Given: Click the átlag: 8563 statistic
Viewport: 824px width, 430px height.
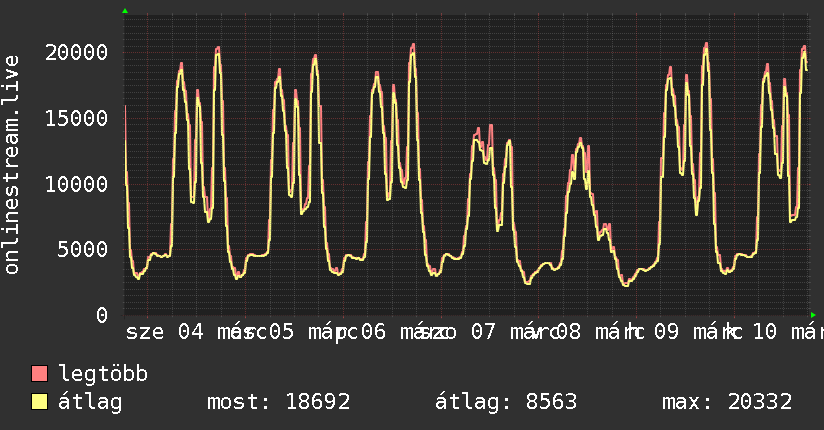Looking at the screenshot, I should (x=506, y=402).
